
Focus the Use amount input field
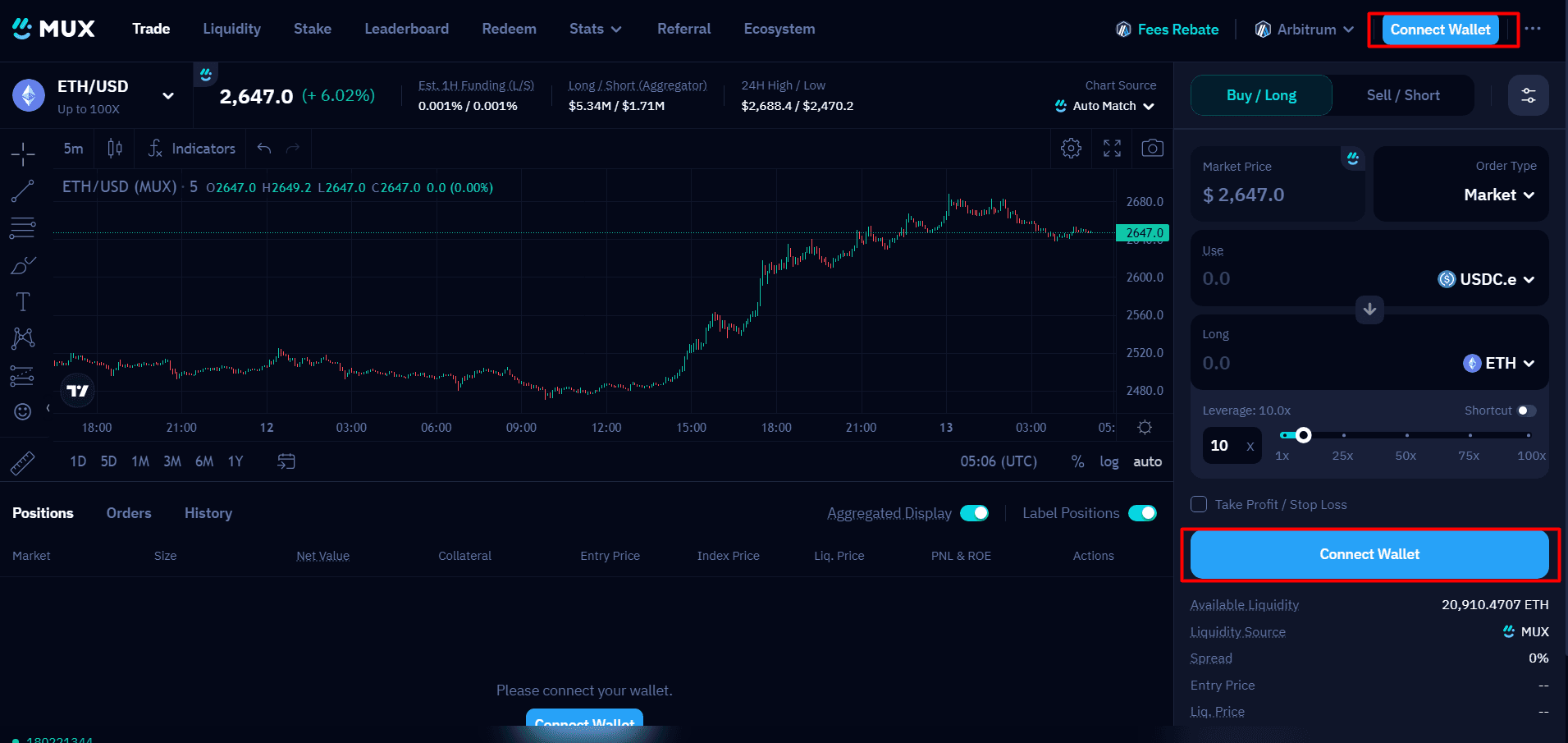coord(1313,278)
